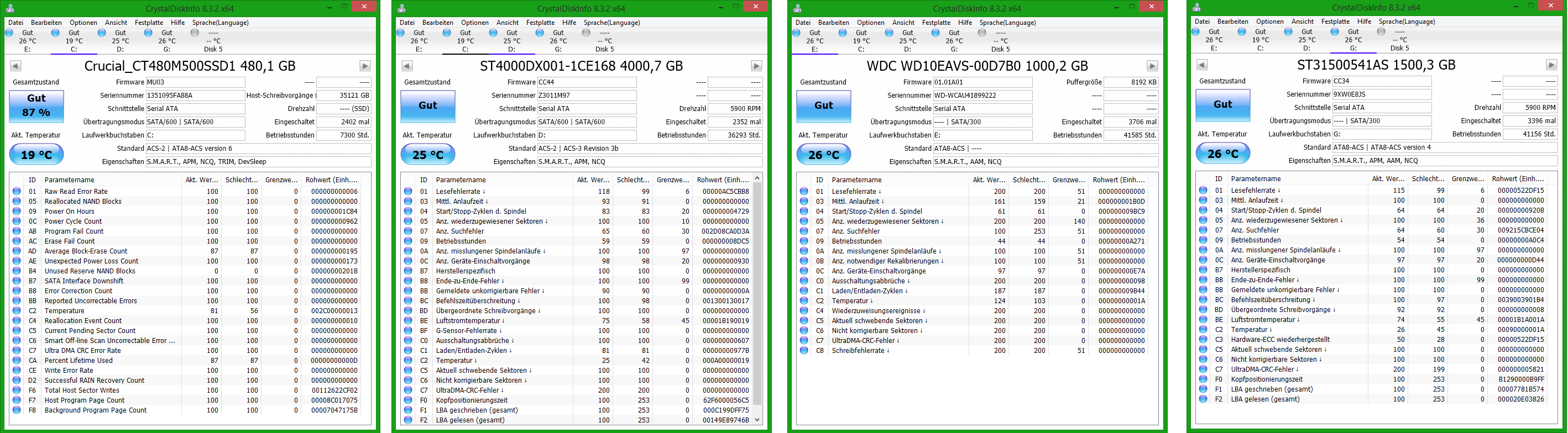Click Betriebsstunden field 41156 Std.
1568x433 pixels.
tap(1530, 134)
